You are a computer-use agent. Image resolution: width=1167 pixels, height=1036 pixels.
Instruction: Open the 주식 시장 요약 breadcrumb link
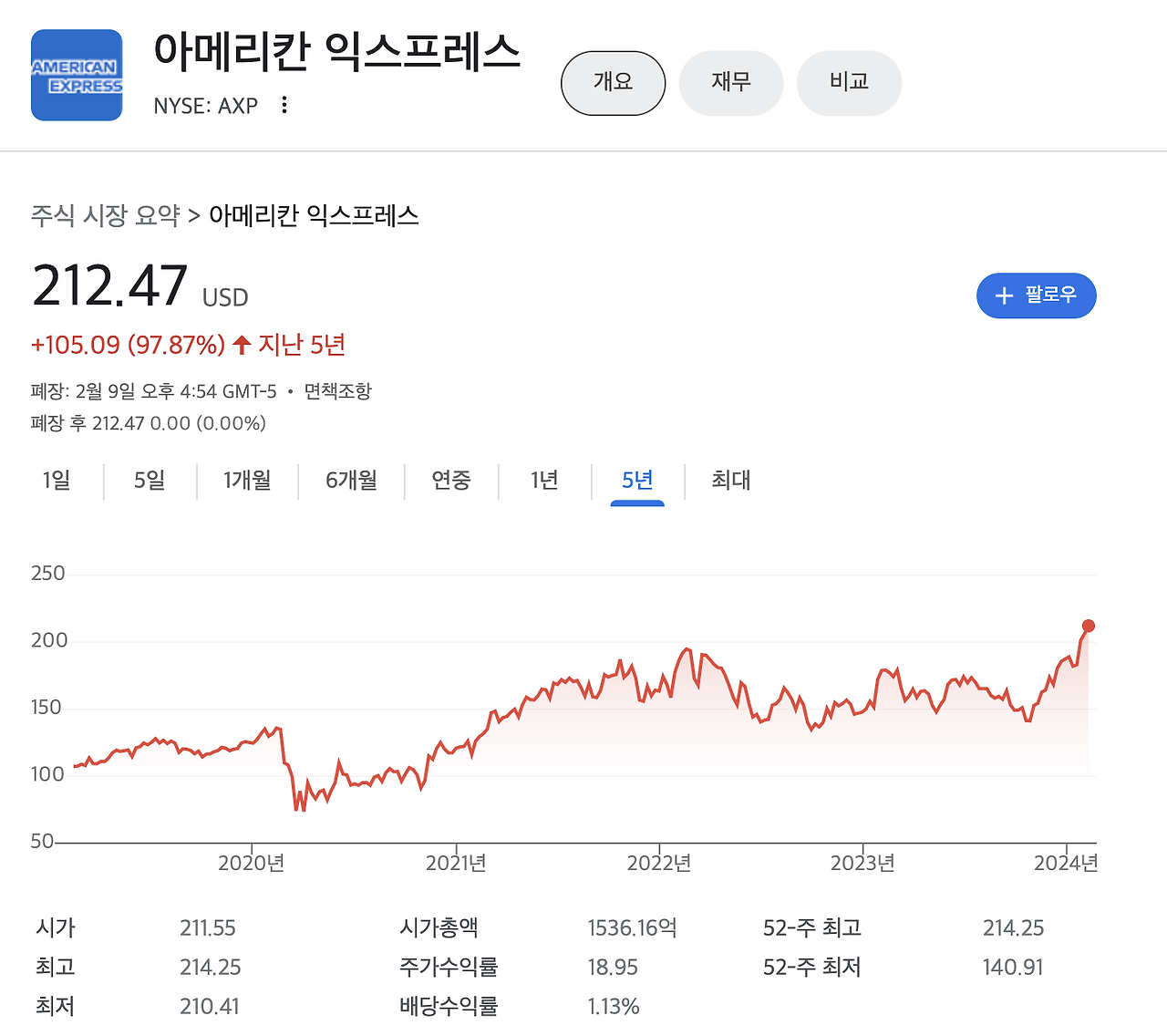[103, 216]
